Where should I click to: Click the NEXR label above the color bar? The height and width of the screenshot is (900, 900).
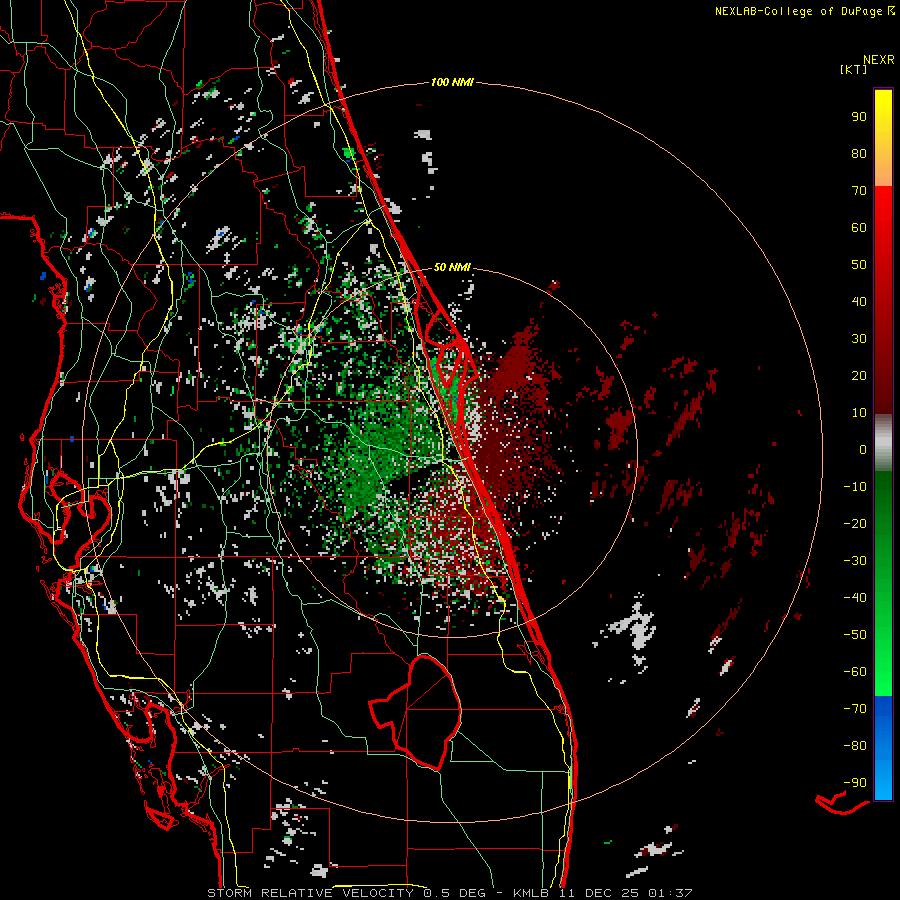(x=879, y=59)
